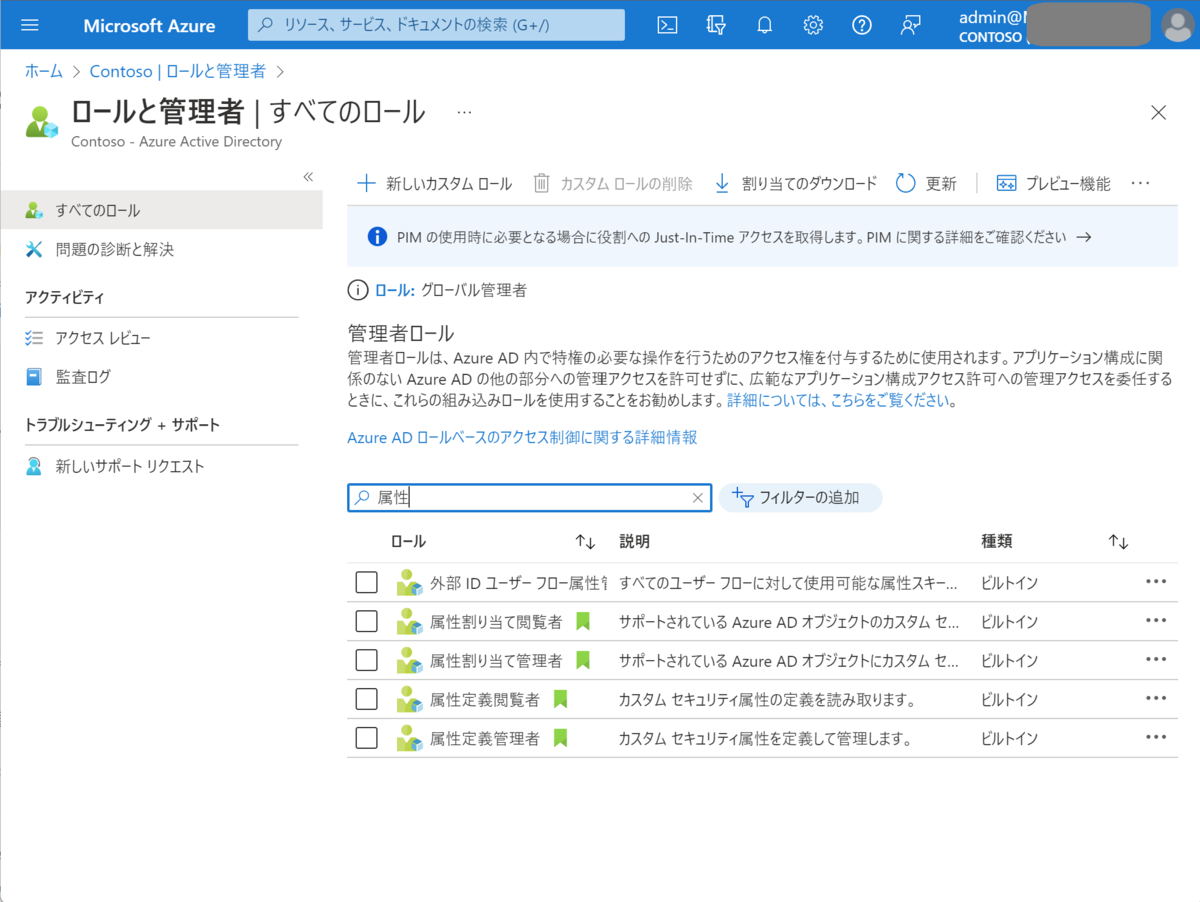Click the bookmark icon on 属性定義閲覧者

[x=560, y=699]
